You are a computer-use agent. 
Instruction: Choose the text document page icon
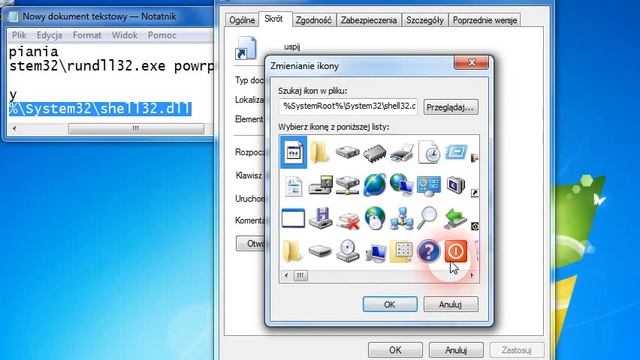click(x=293, y=186)
